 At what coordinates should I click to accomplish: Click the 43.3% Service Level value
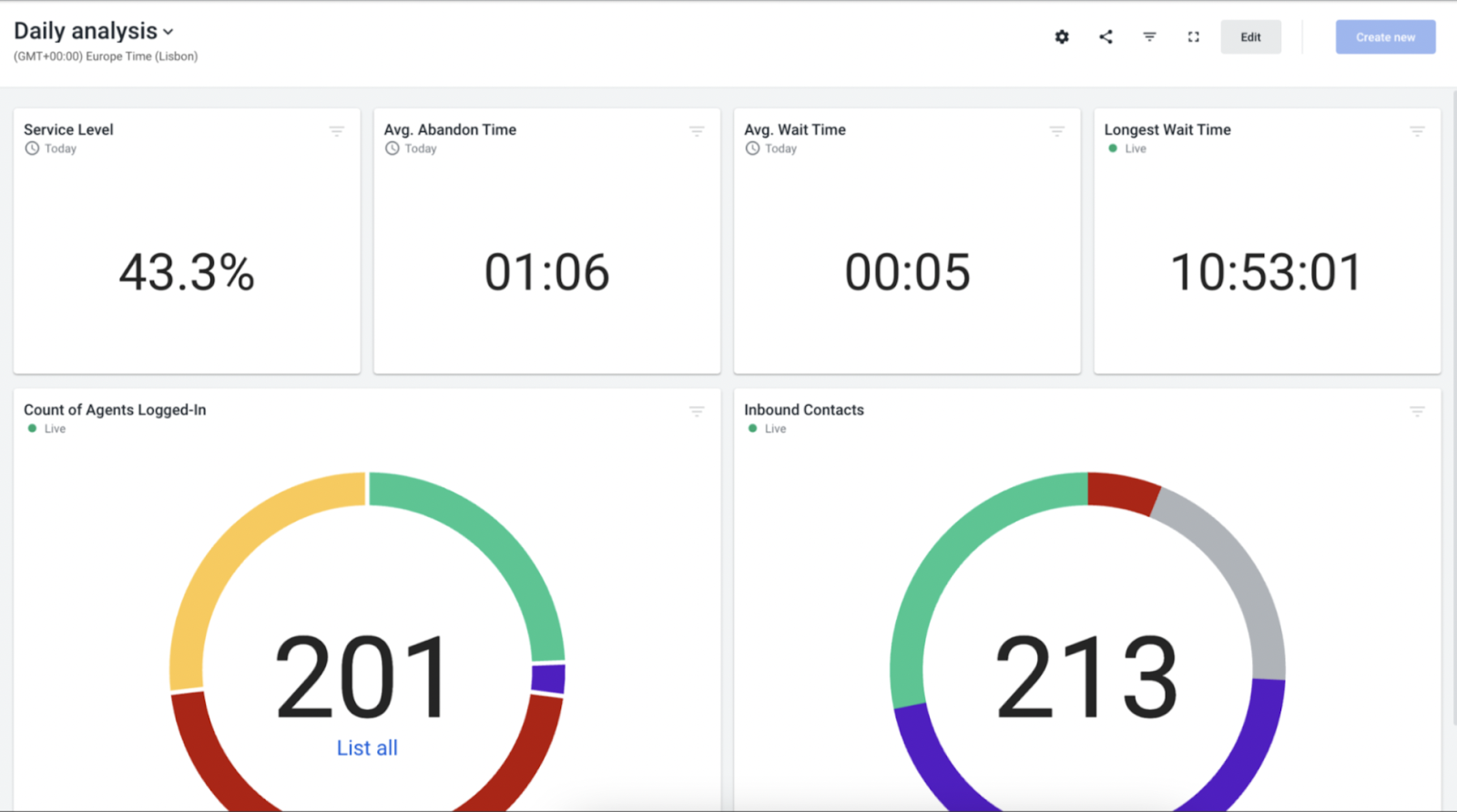[187, 272]
